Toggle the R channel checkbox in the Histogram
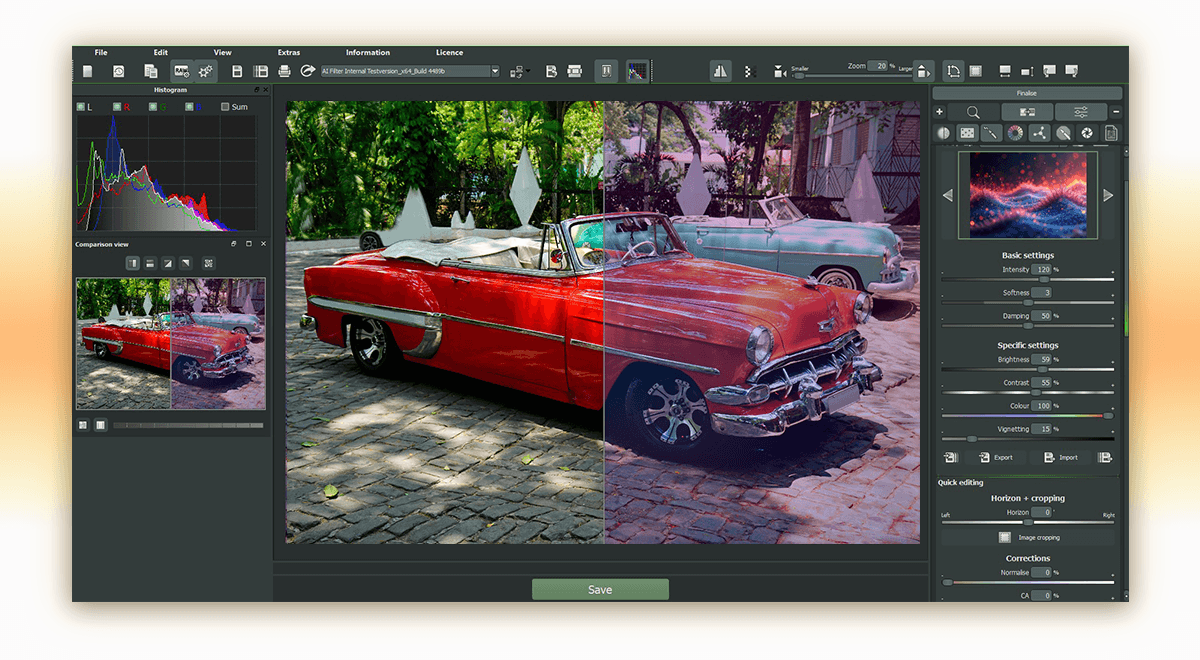Viewport: 1200px width, 660px height. (x=117, y=106)
